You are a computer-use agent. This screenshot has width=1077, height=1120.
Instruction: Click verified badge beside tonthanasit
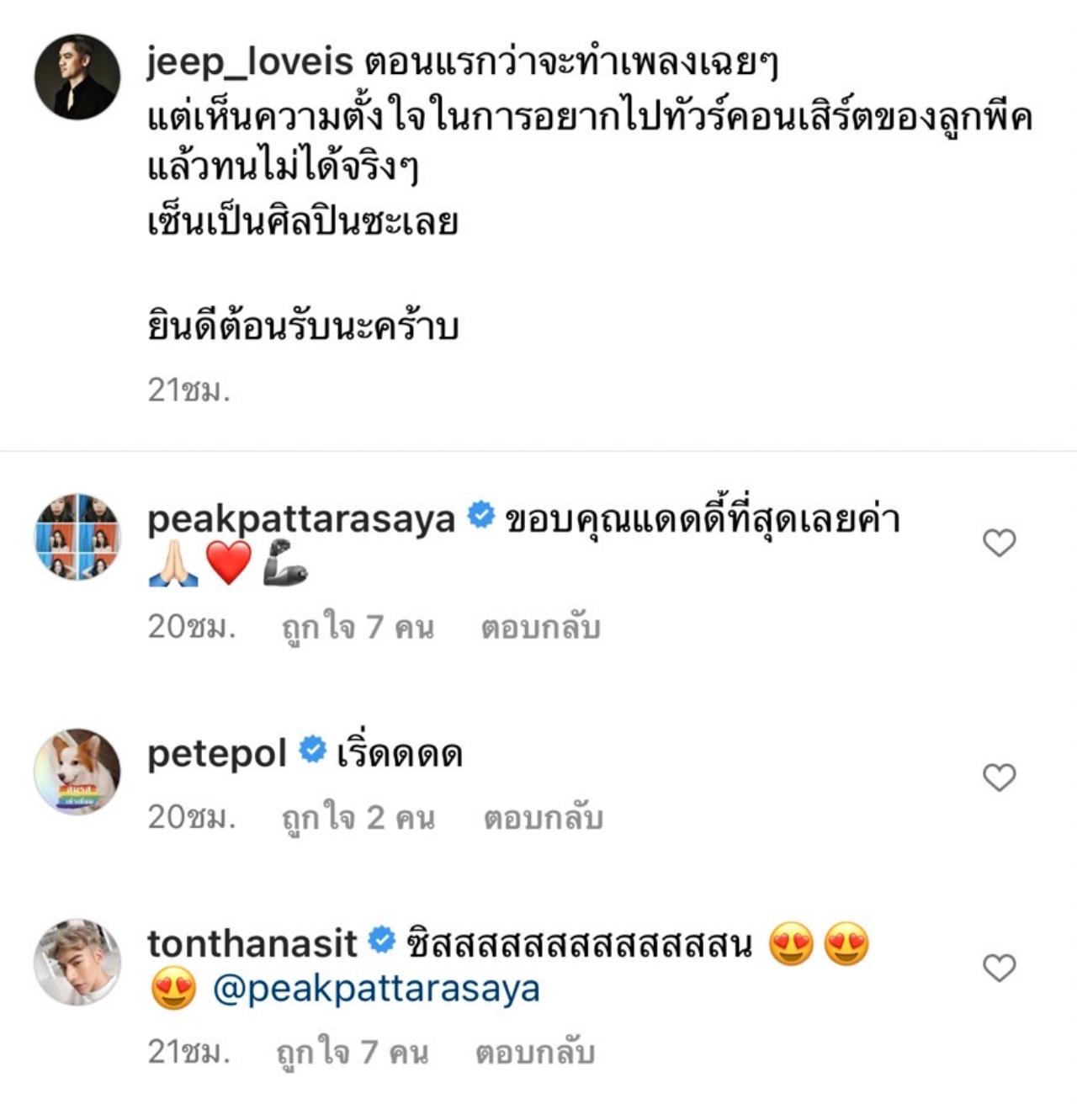point(382,940)
